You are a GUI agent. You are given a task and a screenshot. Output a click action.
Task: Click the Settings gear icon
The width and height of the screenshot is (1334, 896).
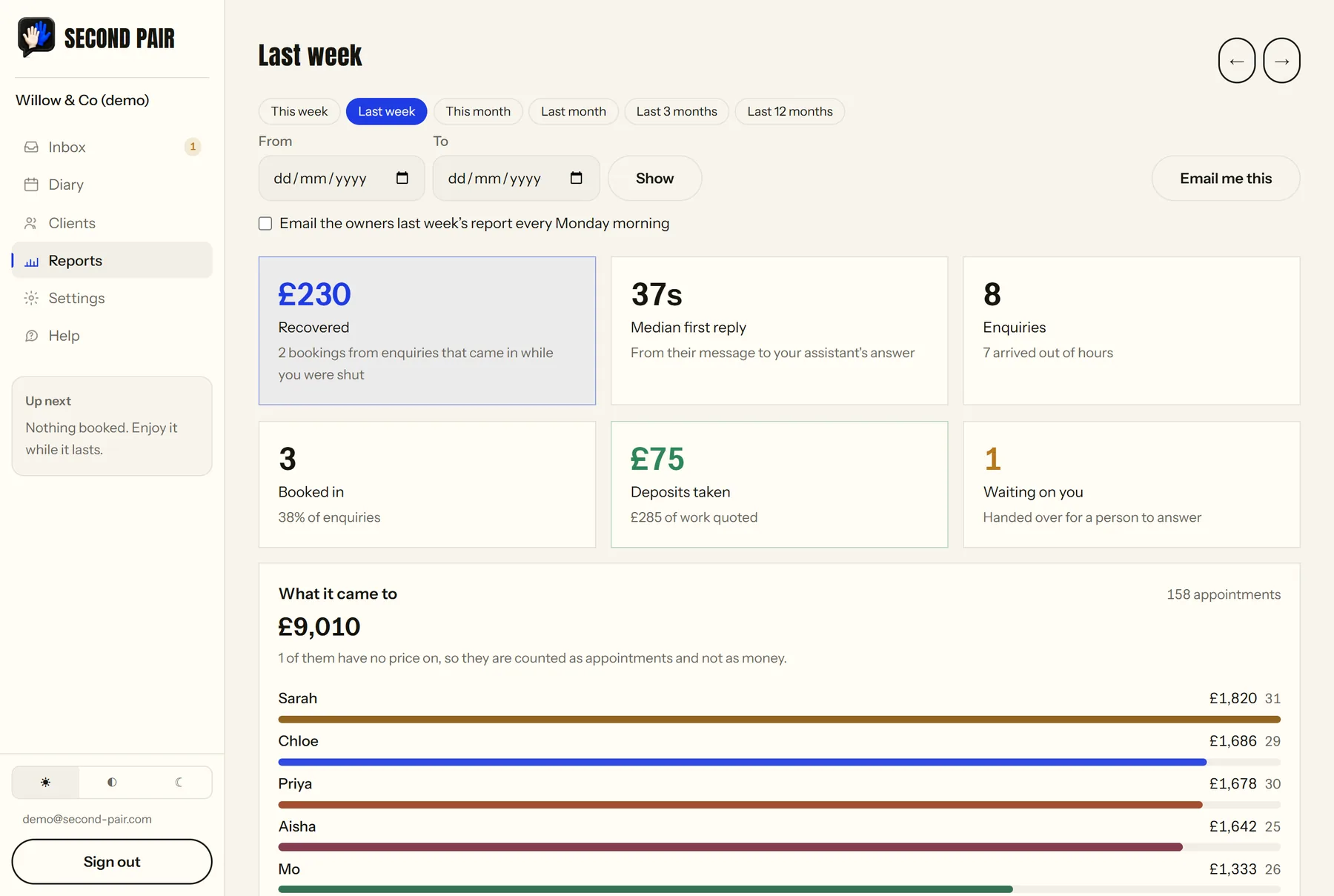31,298
